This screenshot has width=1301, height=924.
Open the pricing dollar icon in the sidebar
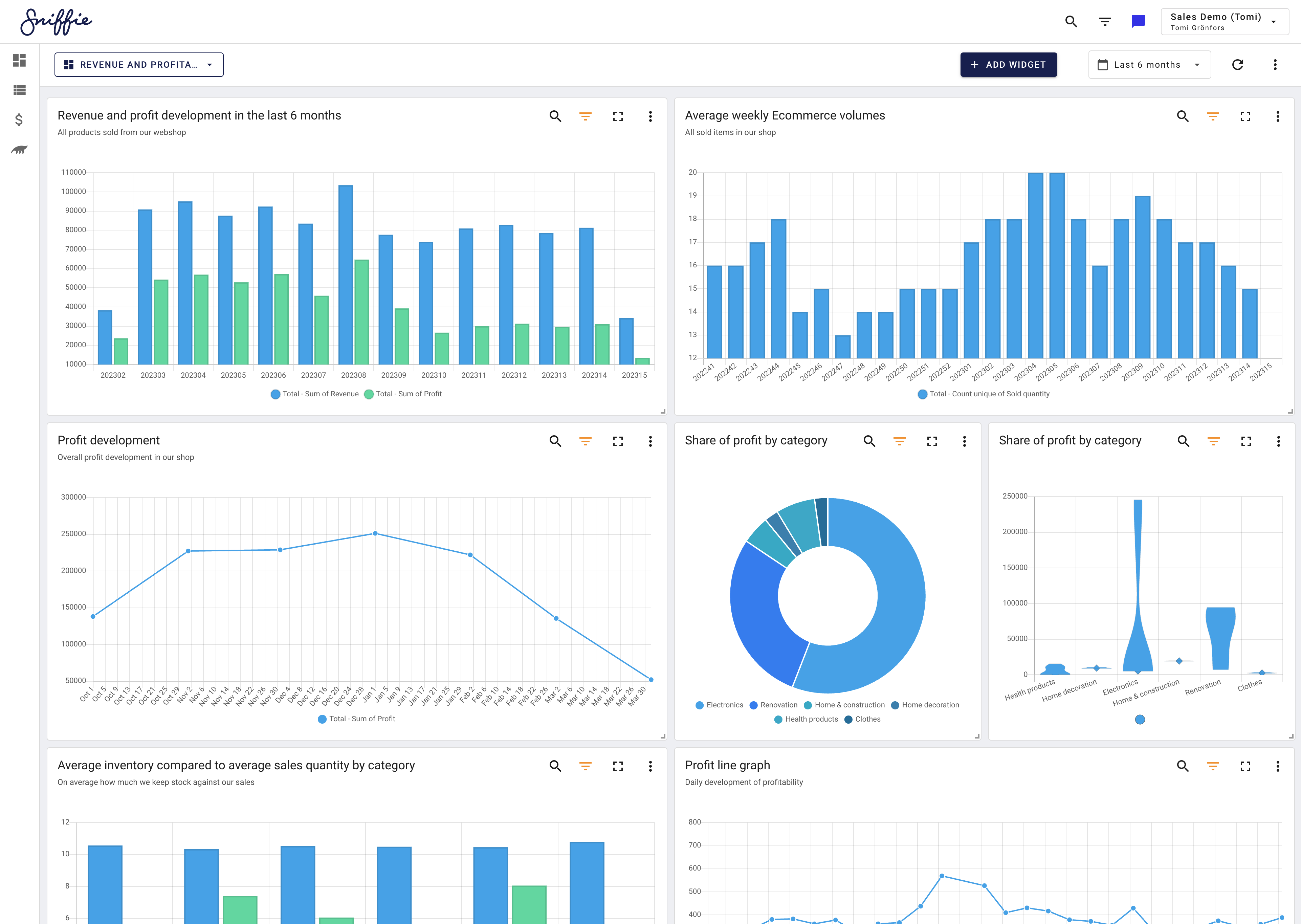coord(19,120)
